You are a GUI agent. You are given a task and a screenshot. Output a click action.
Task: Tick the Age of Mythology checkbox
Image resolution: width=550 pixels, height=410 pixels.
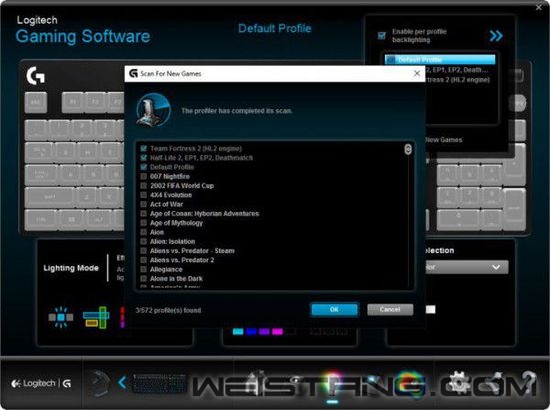click(143, 223)
